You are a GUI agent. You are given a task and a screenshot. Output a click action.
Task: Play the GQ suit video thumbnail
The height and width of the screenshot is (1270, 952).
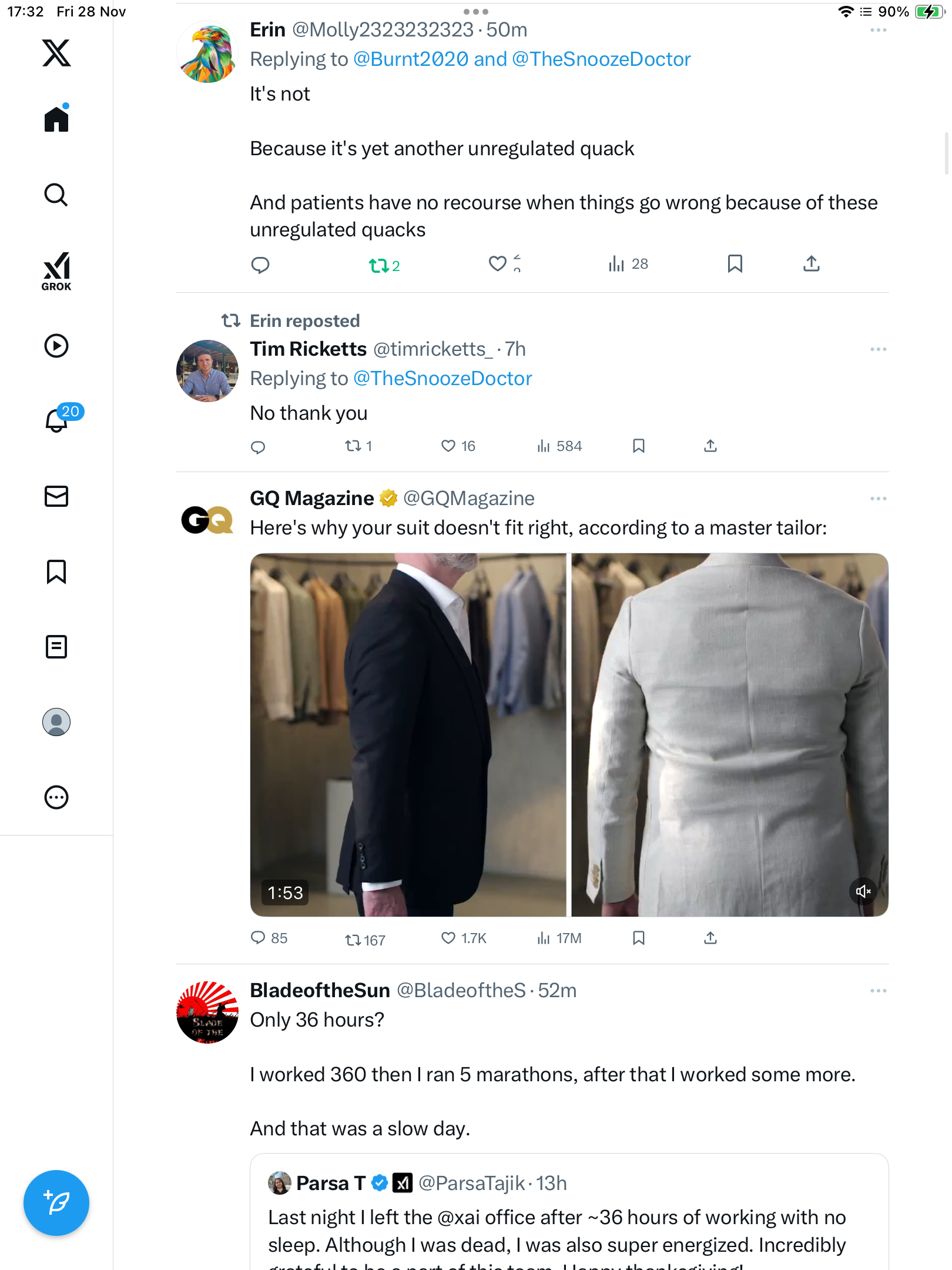tap(569, 735)
